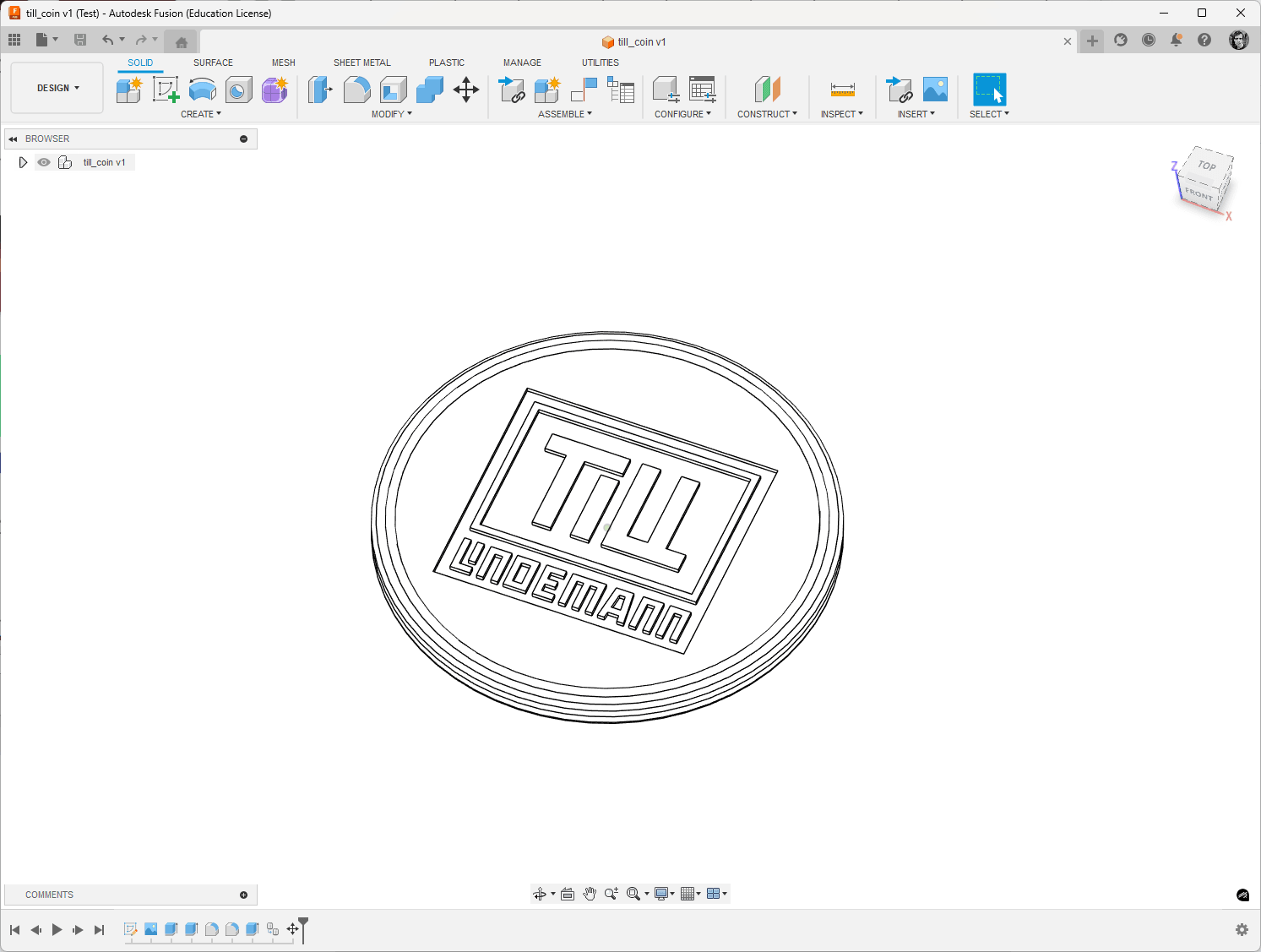Viewport: 1261px width, 952px height.
Task: Open the SELECT dropdown menu
Action: tap(989, 114)
